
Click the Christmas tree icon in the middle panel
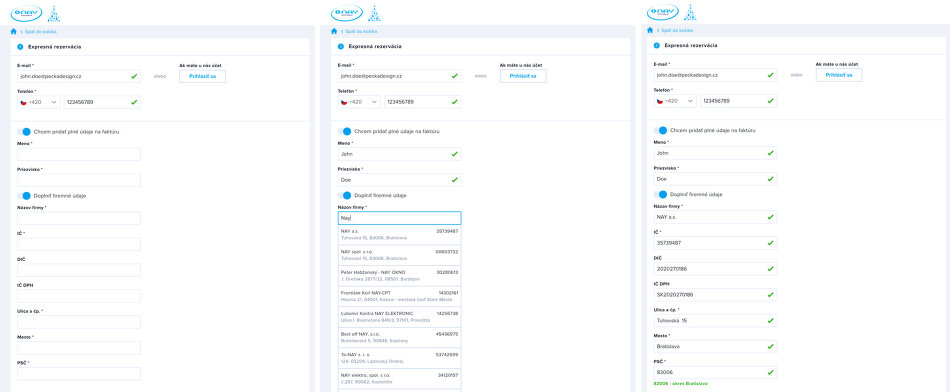click(374, 13)
